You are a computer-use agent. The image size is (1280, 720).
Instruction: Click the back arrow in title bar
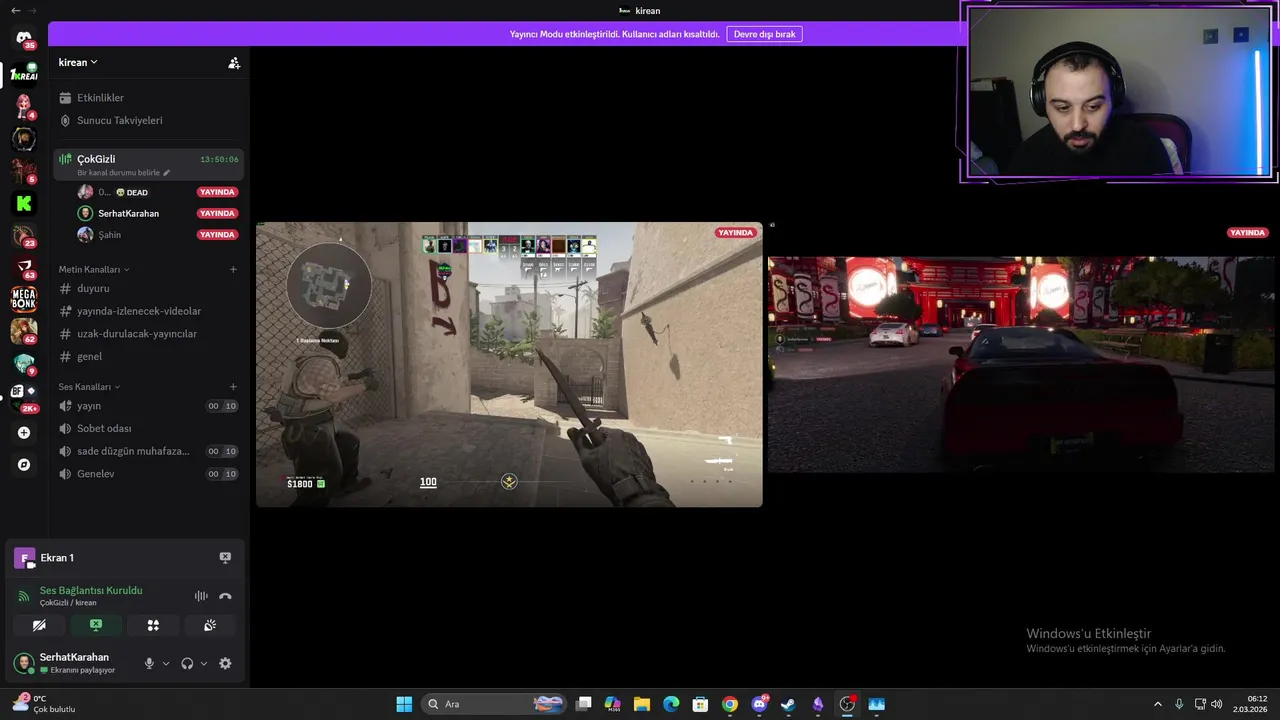[15, 10]
